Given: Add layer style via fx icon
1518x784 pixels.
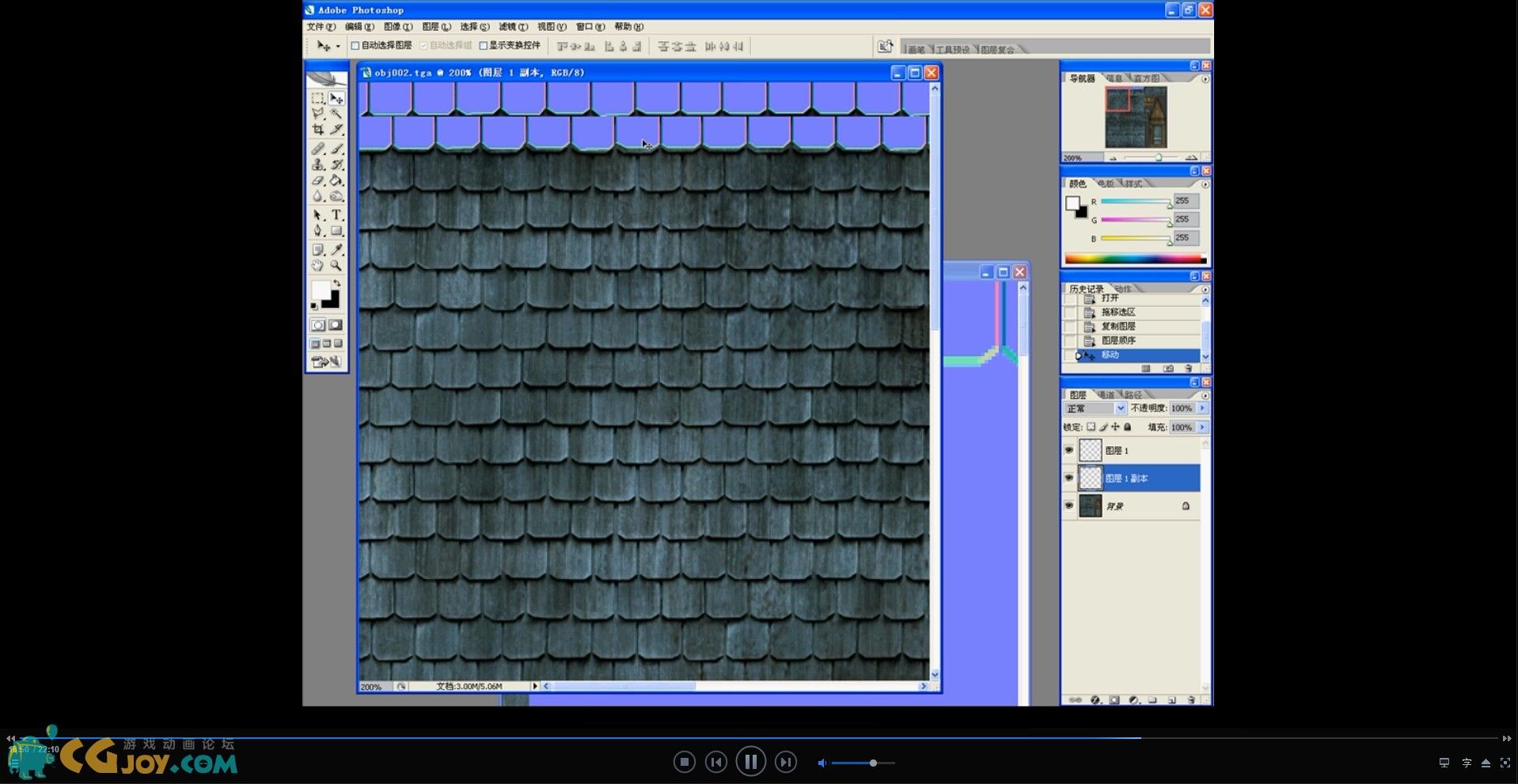Looking at the screenshot, I should pos(1095,700).
